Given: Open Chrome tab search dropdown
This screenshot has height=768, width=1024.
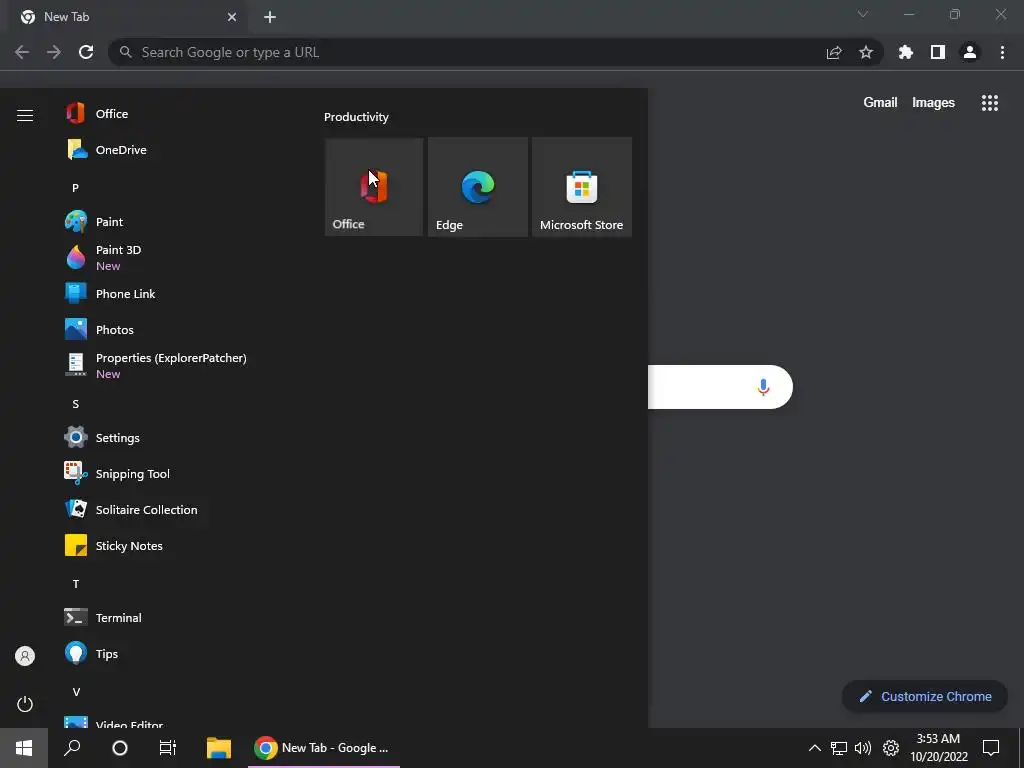Looking at the screenshot, I should click(x=863, y=14).
